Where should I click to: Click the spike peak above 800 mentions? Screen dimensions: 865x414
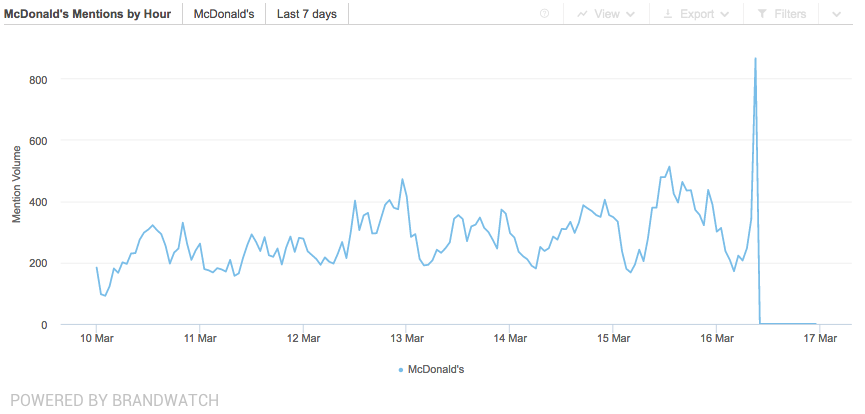pos(755,59)
